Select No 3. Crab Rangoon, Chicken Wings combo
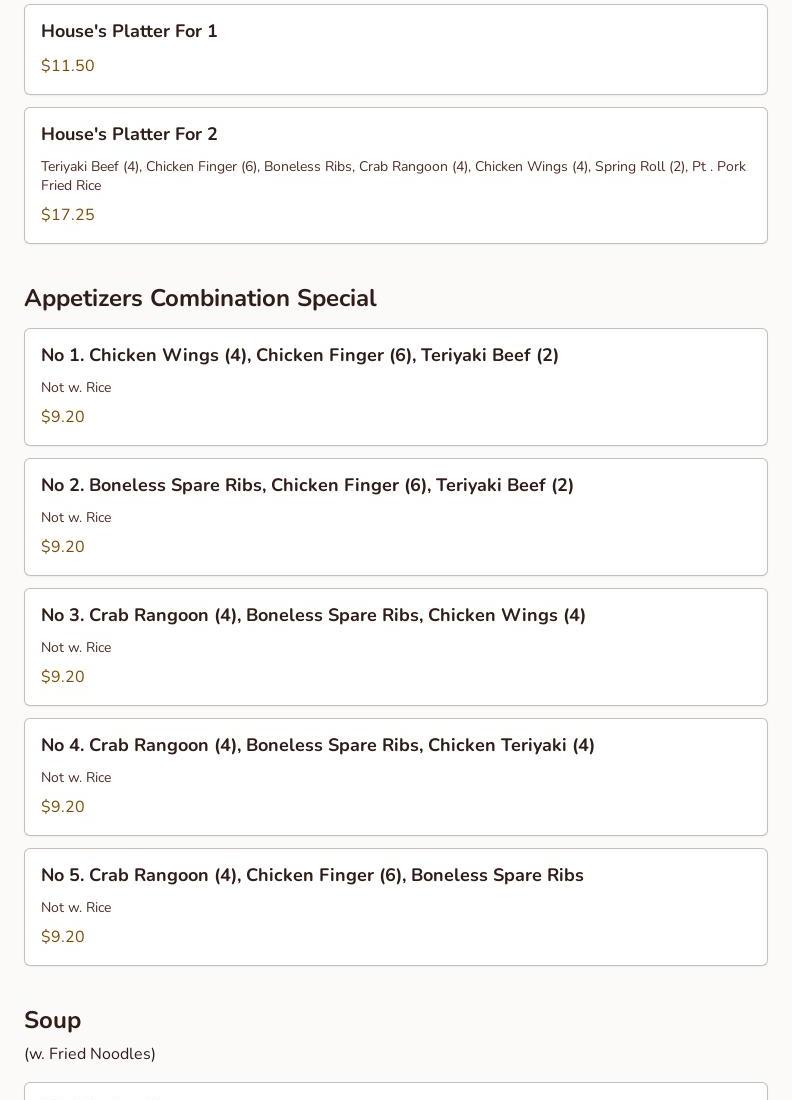792x1100 pixels. pos(313,615)
